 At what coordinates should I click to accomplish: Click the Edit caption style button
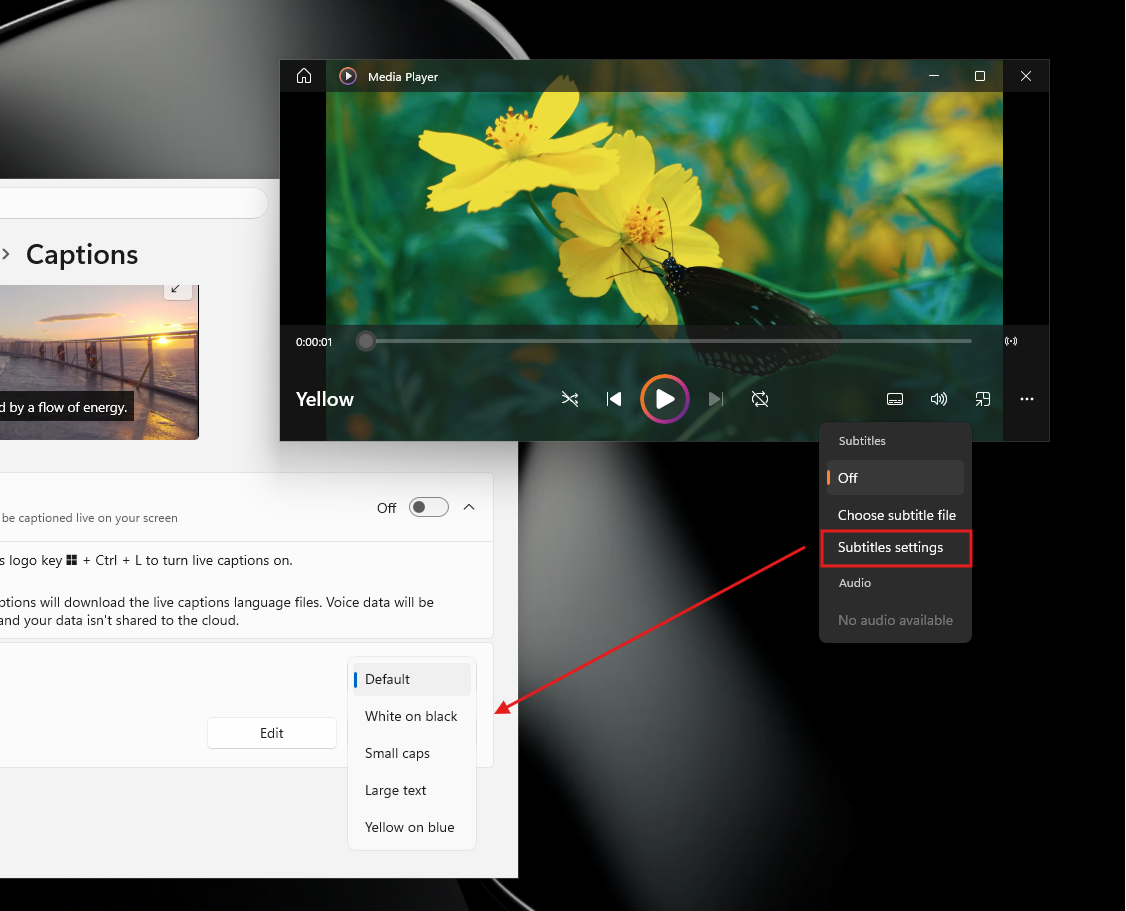pos(271,733)
